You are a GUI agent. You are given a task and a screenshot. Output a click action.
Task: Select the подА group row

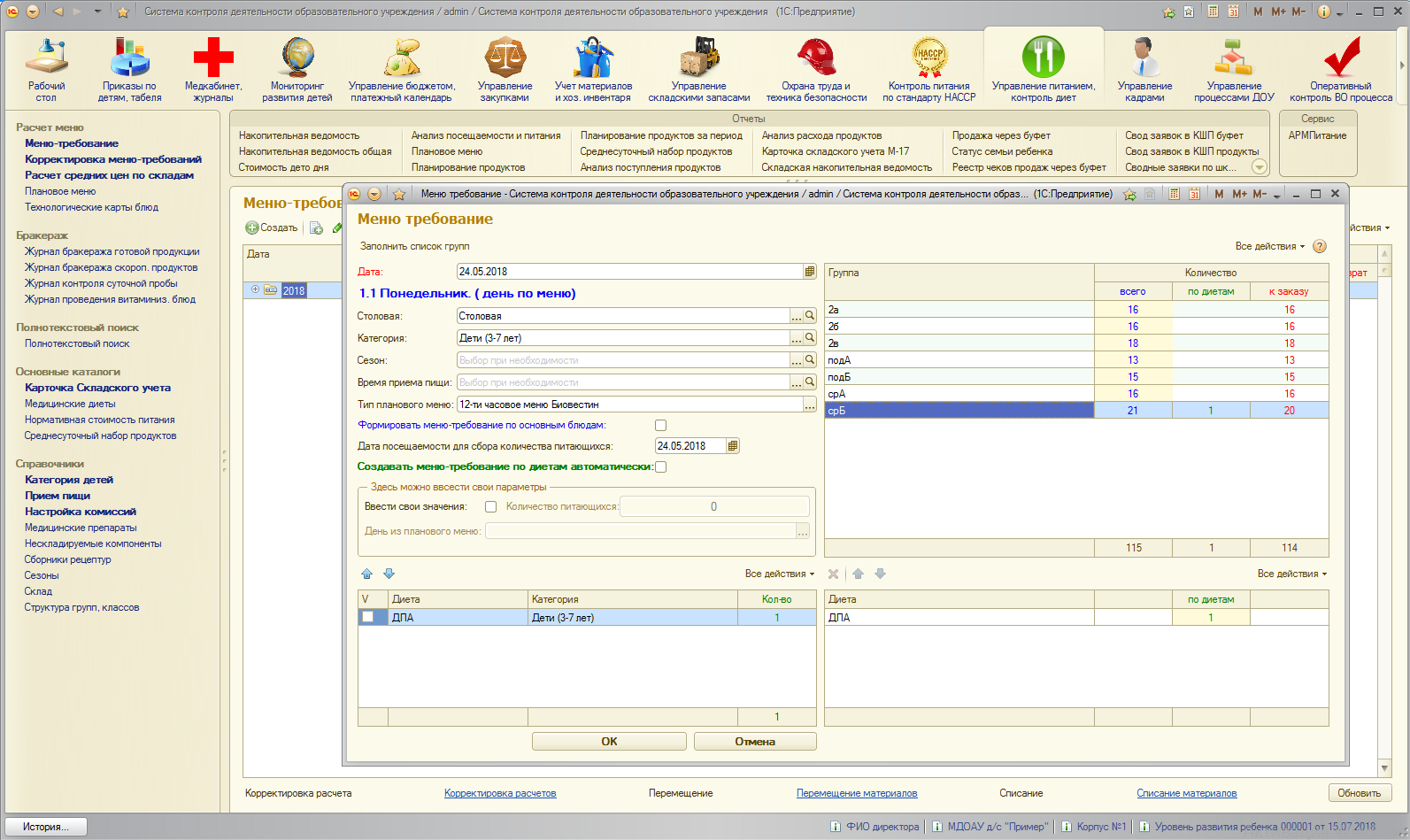click(1076, 360)
